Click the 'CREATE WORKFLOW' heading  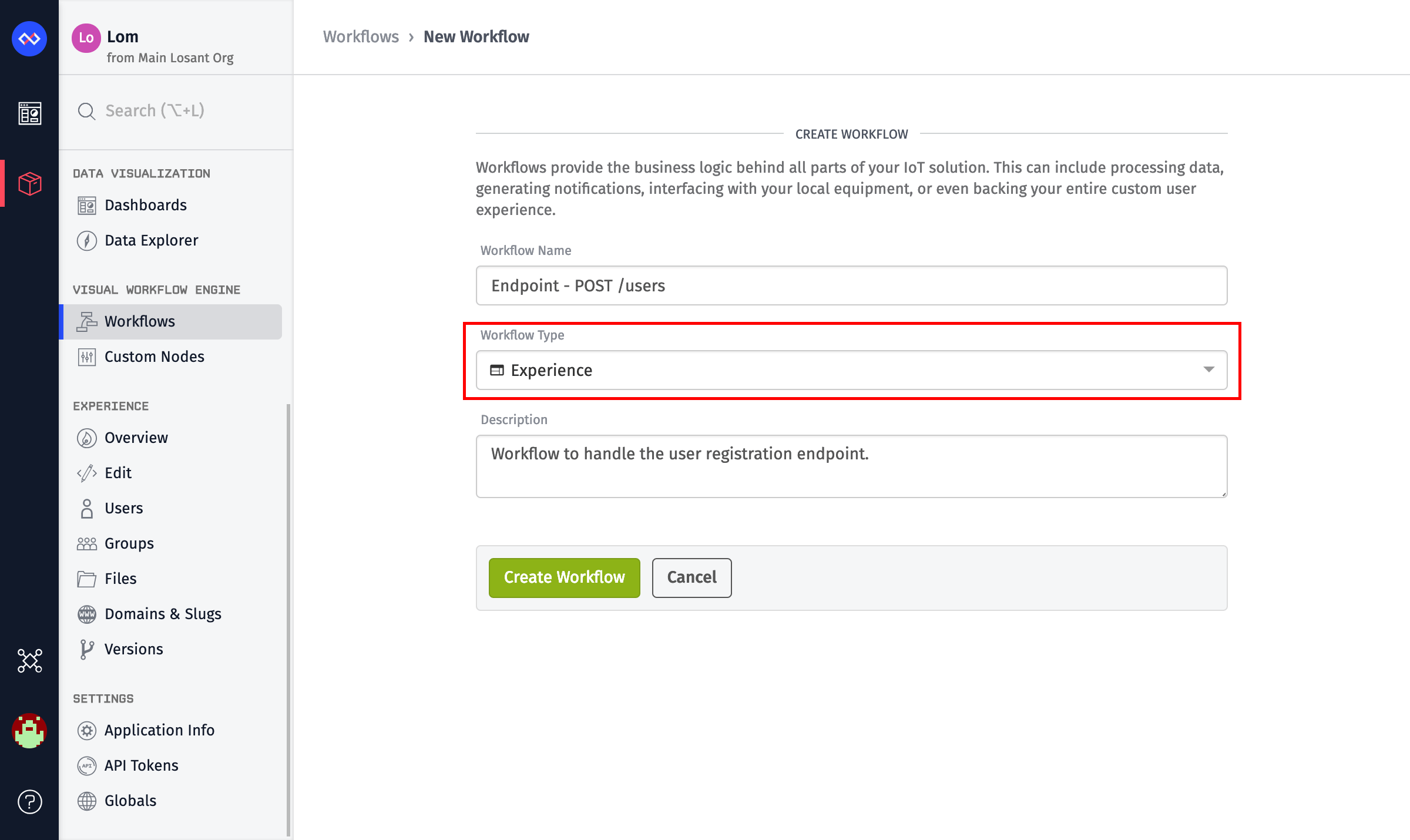[851, 135]
